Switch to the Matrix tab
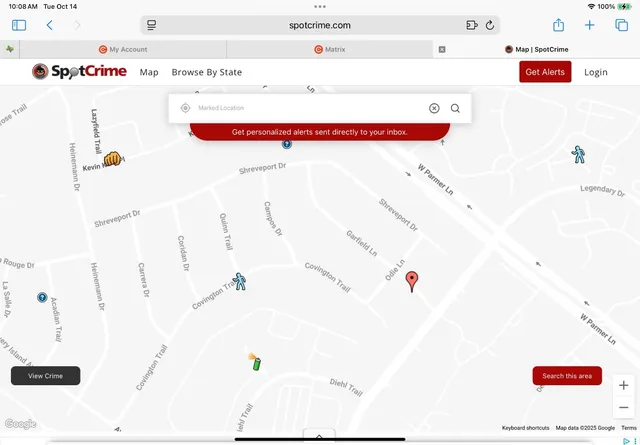 pyautogui.click(x=330, y=48)
